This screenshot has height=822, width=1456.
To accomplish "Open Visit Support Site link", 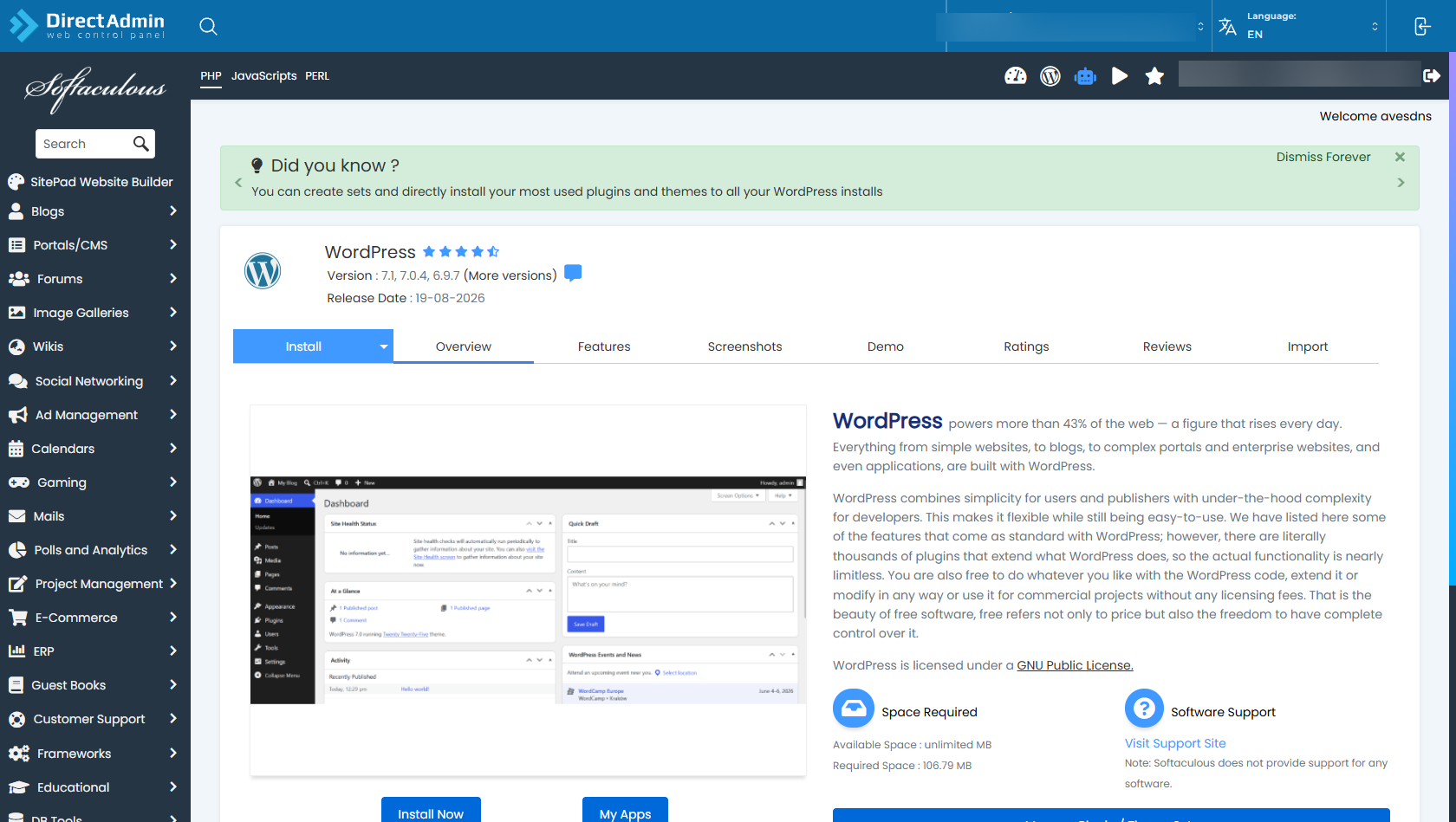I will [x=1175, y=743].
